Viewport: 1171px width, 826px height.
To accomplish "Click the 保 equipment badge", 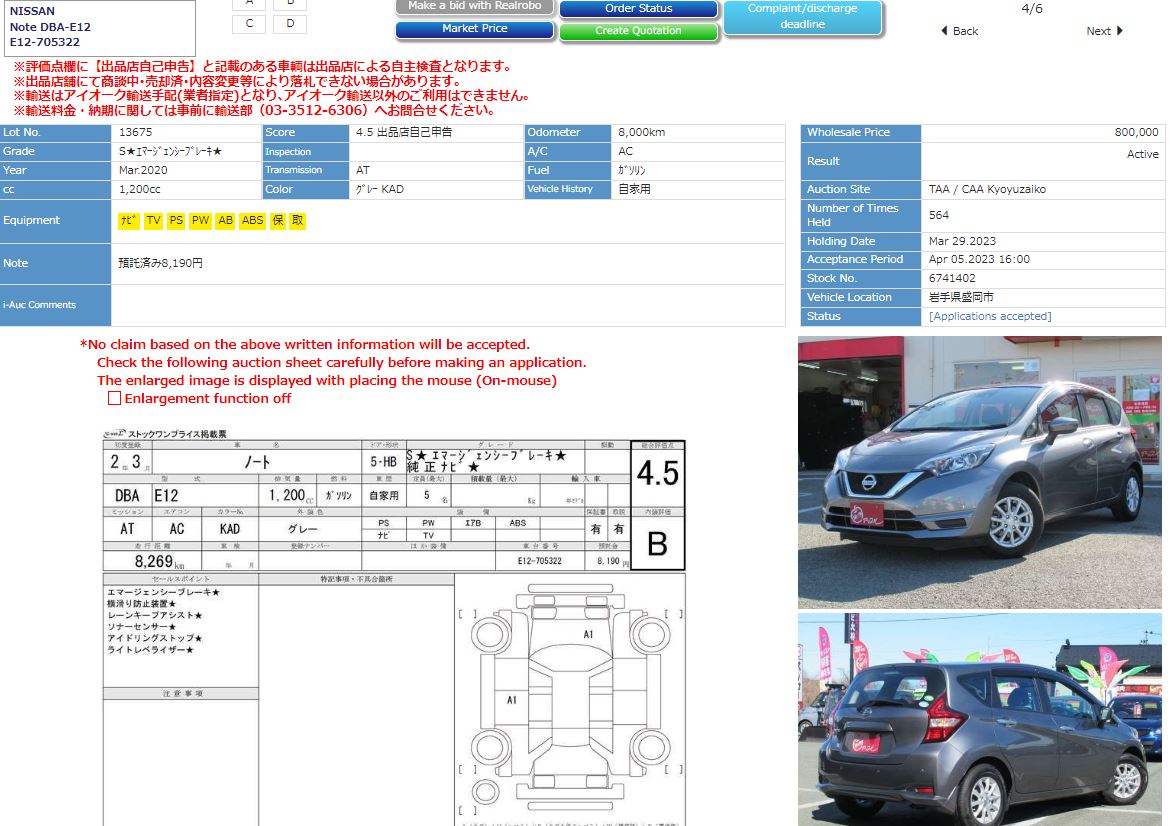I will [278, 221].
